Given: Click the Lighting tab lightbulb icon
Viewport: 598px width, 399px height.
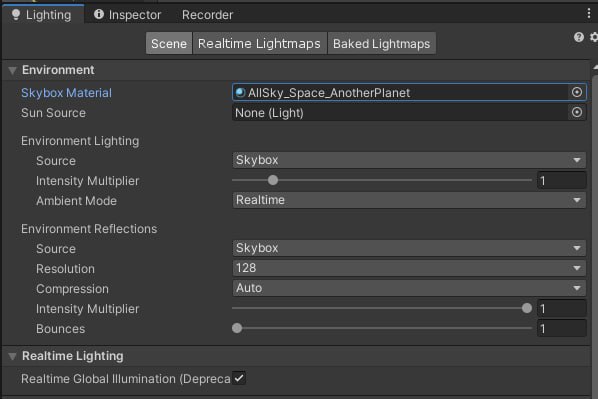Looking at the screenshot, I should (x=16, y=14).
